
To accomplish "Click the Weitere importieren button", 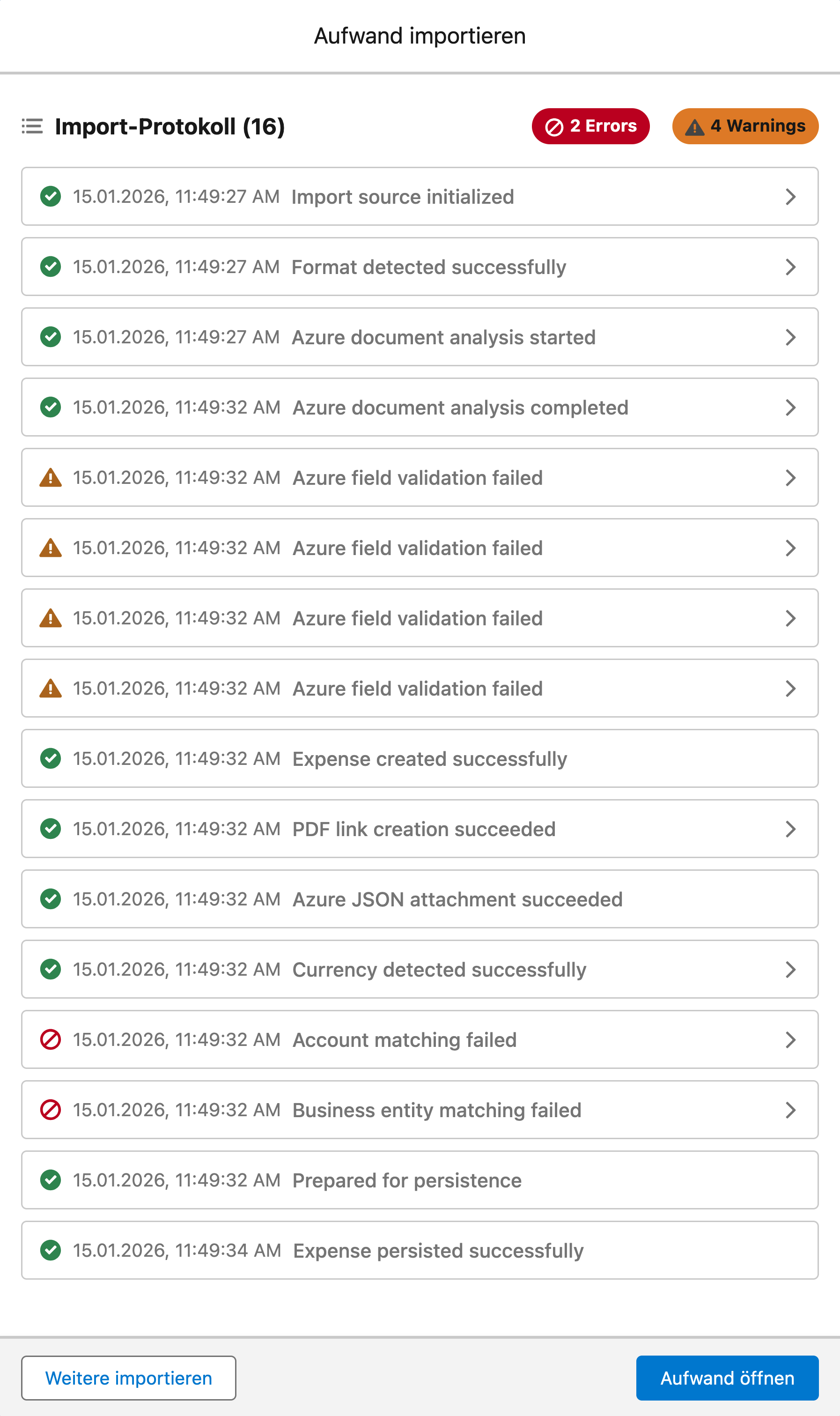I will pos(128,1378).
